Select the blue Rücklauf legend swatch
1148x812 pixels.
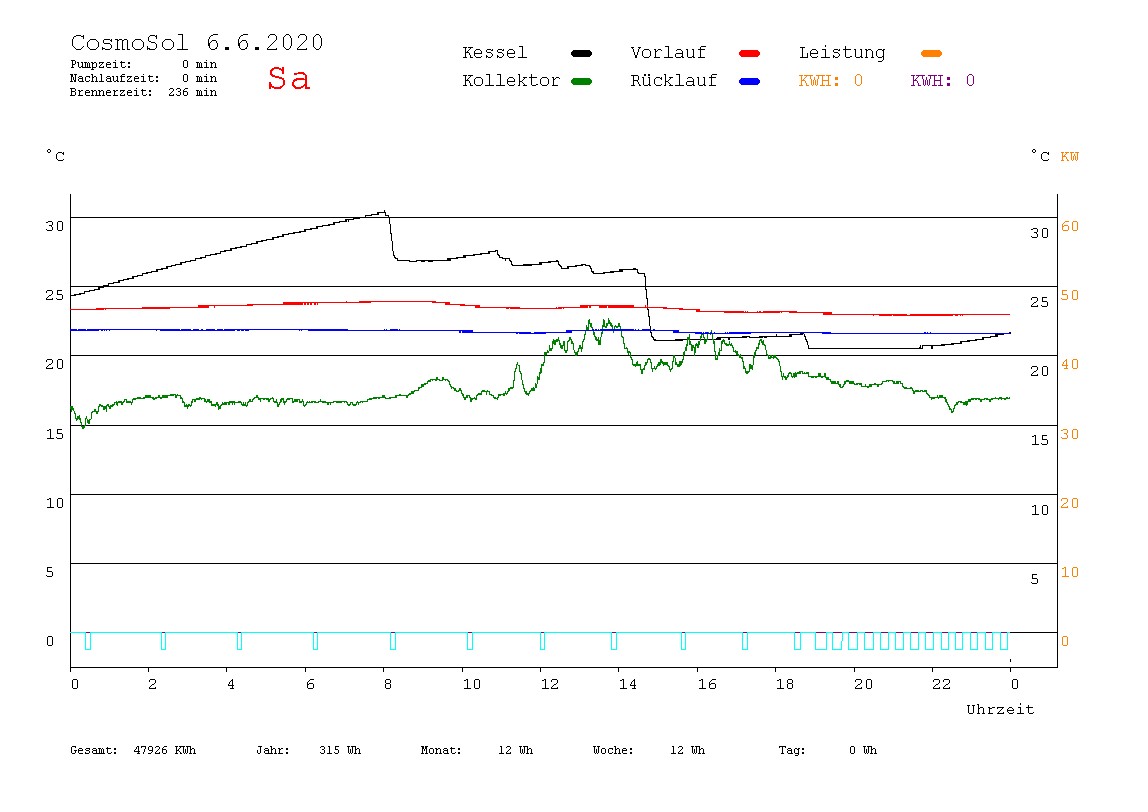[x=750, y=81]
